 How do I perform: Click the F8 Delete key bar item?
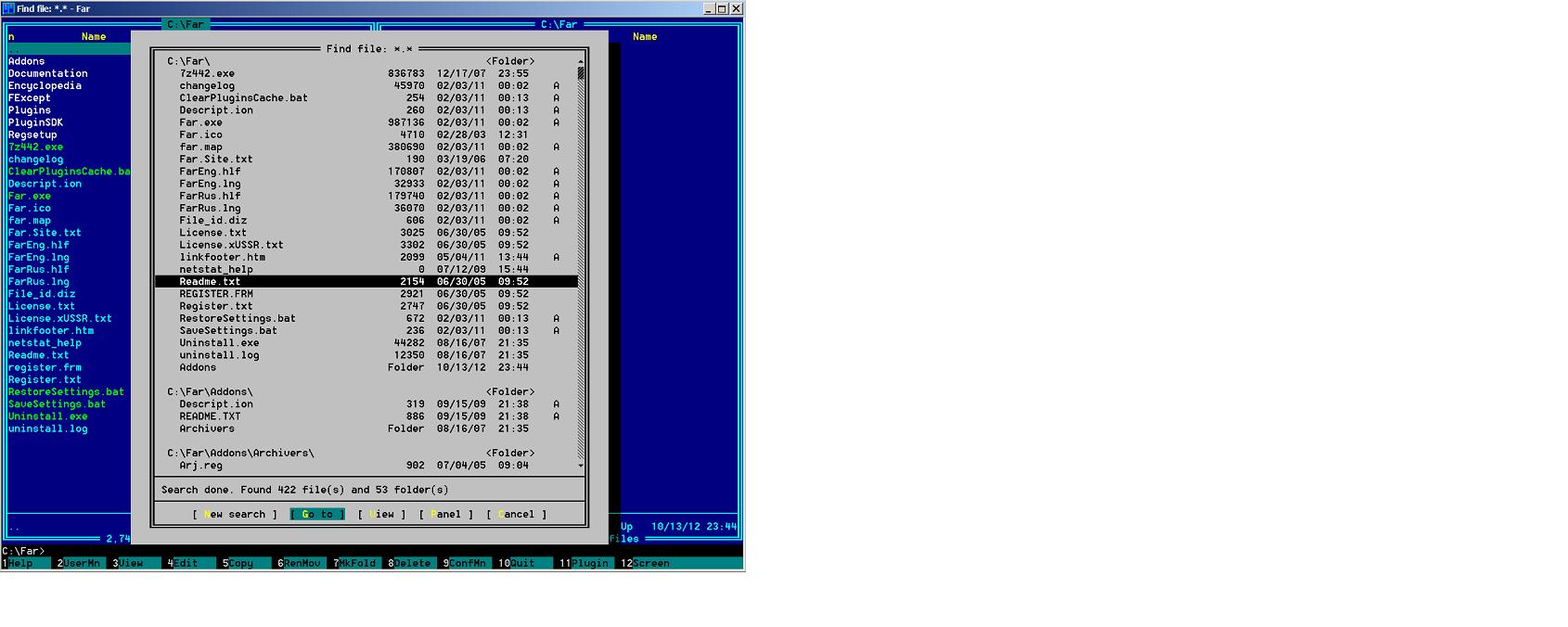412,563
